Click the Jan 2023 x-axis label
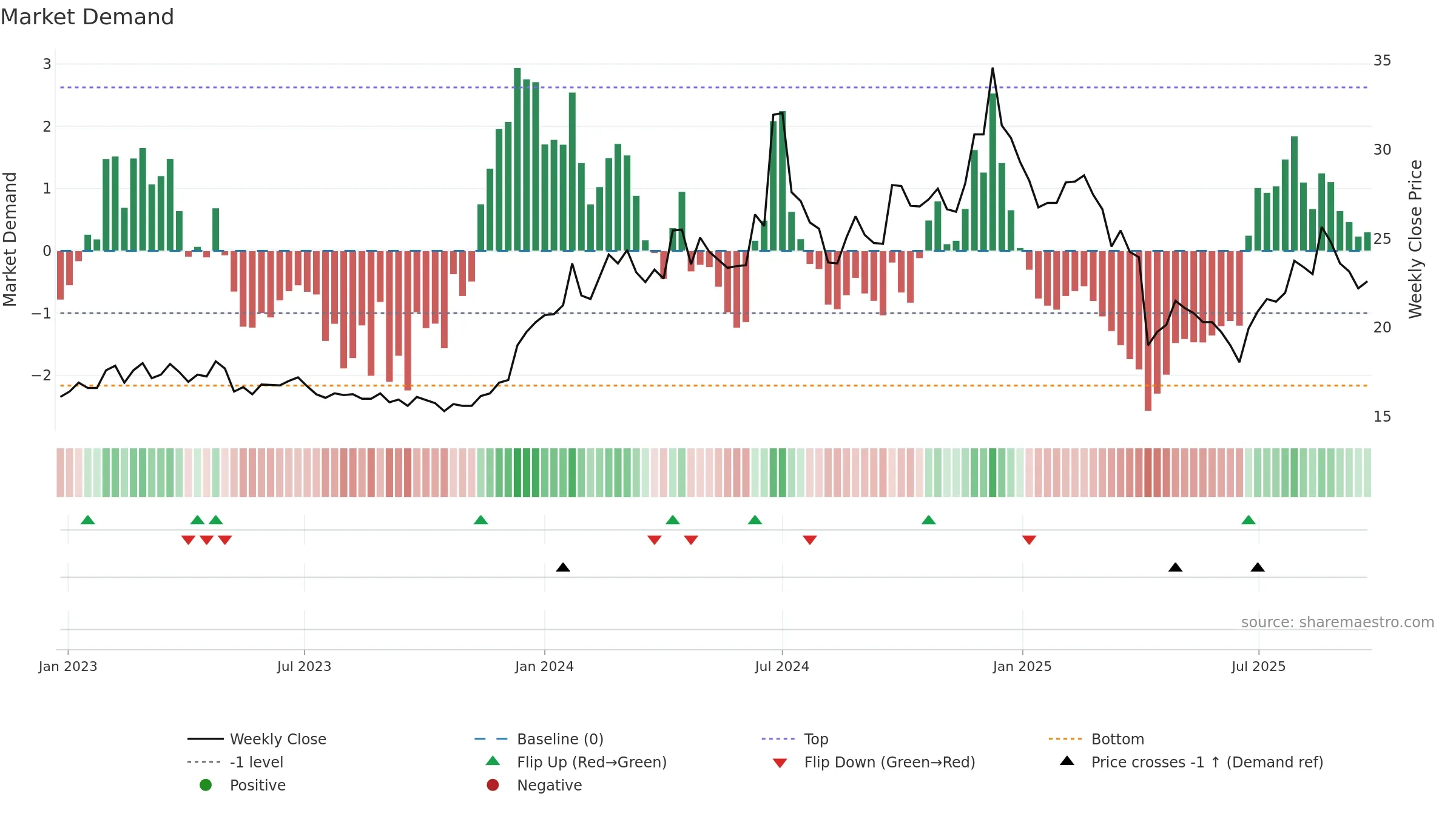Viewport: 1456px width, 819px height. pos(68,667)
